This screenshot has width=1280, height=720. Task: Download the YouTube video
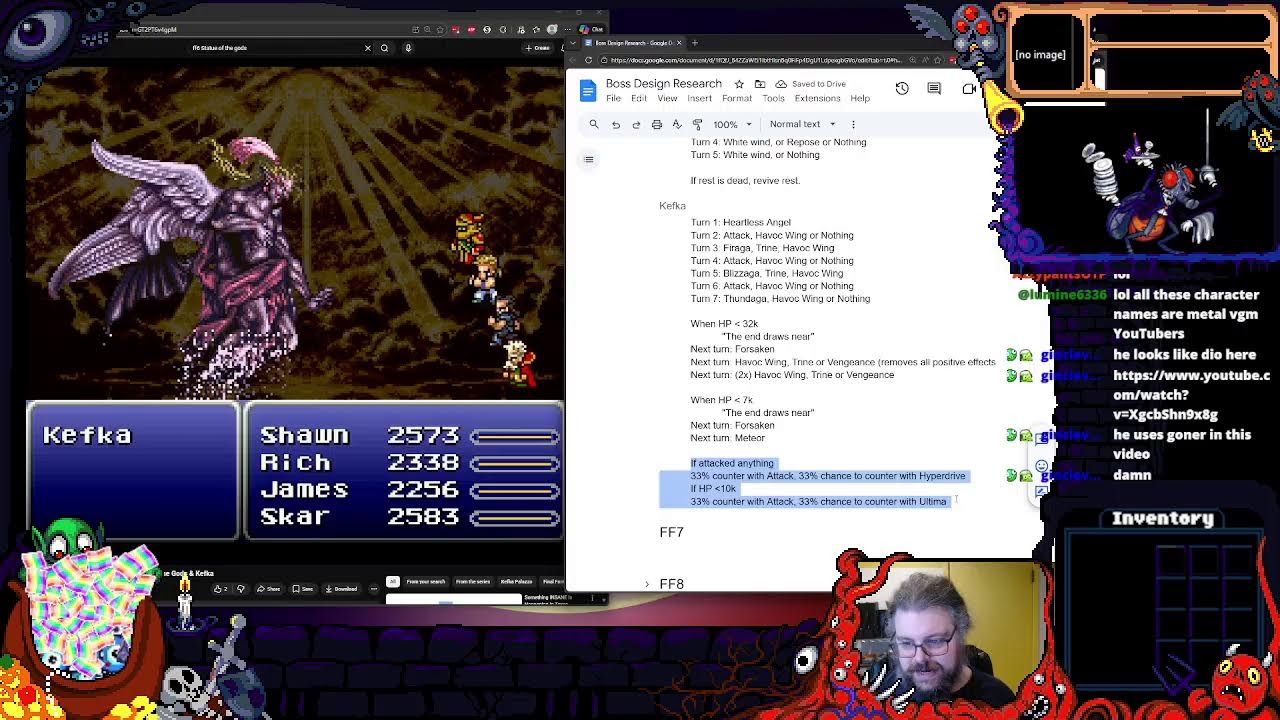342,589
